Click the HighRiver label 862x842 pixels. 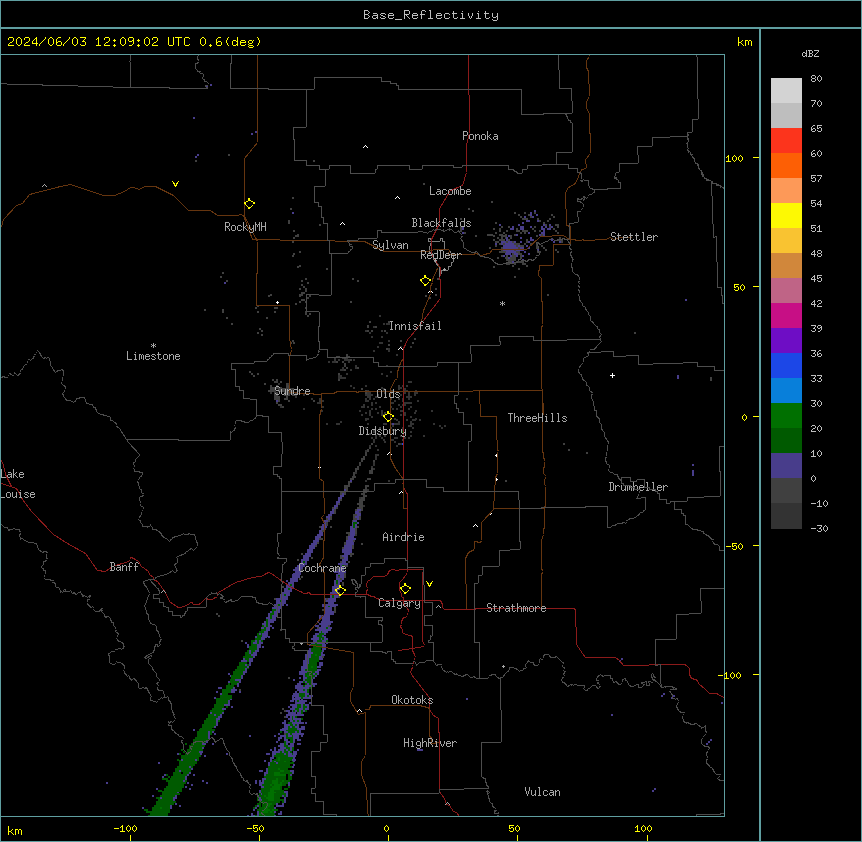(430, 743)
